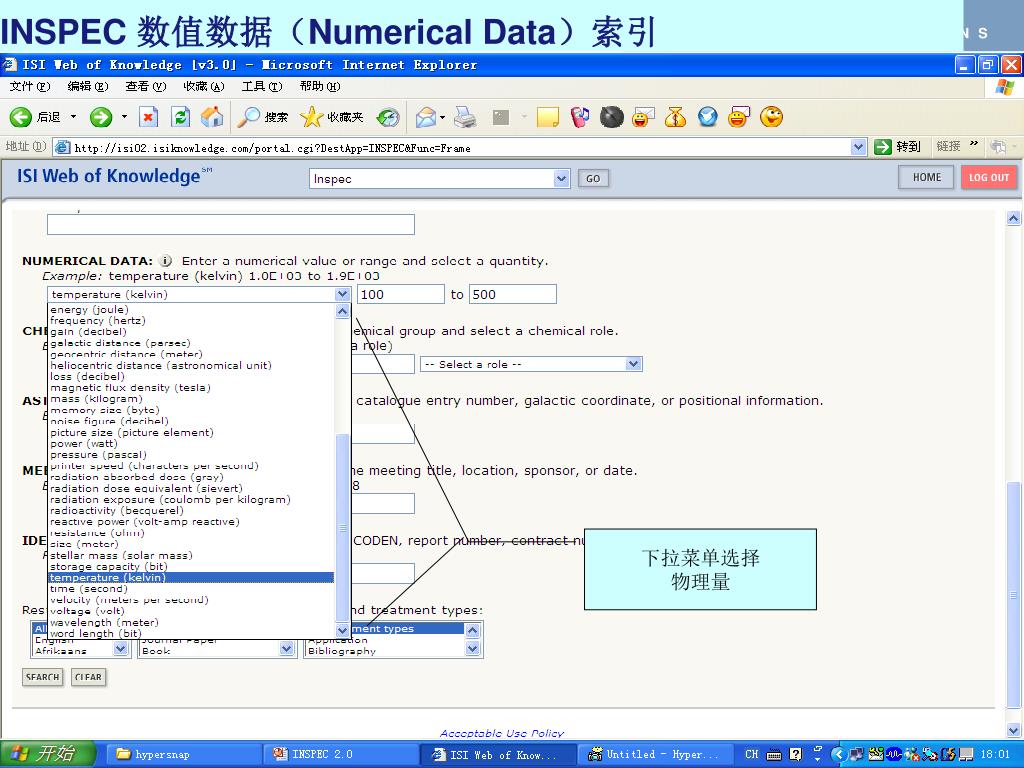Click the IE Back arrow icon
The width and height of the screenshot is (1024, 768).
point(20,118)
